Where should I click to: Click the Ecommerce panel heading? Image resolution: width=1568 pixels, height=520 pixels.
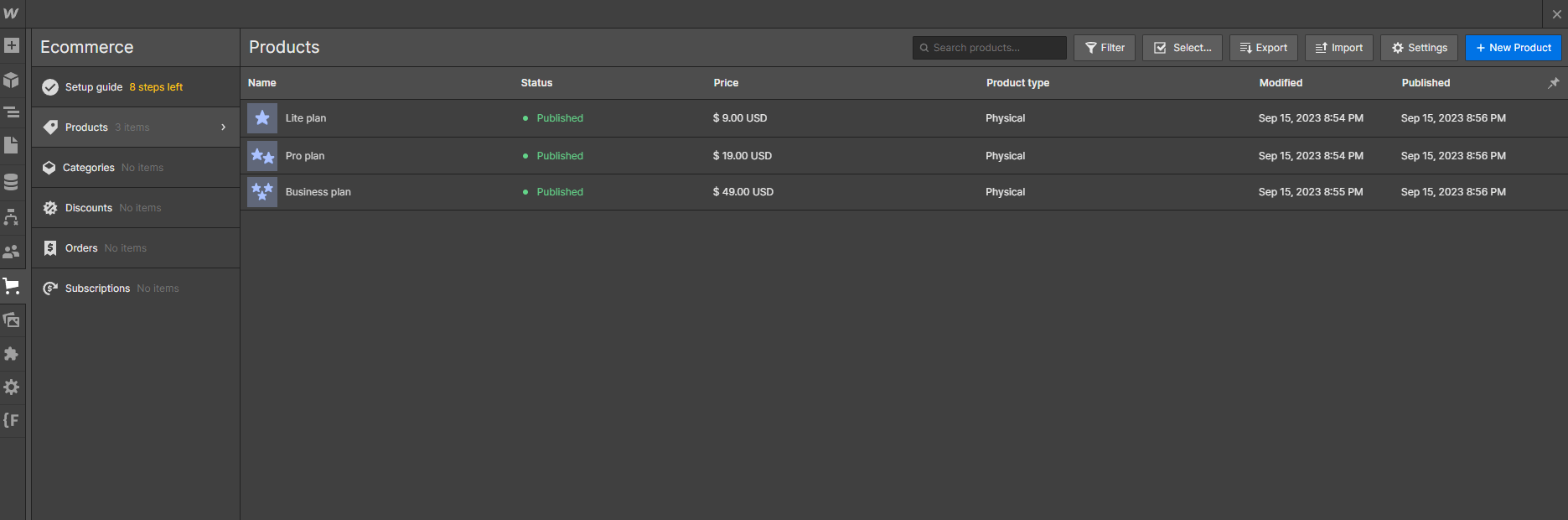(87, 47)
